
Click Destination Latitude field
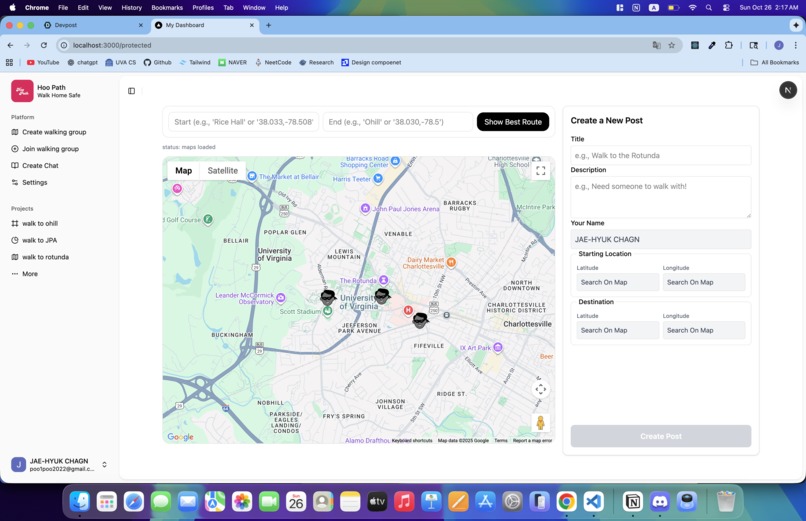[x=617, y=330]
